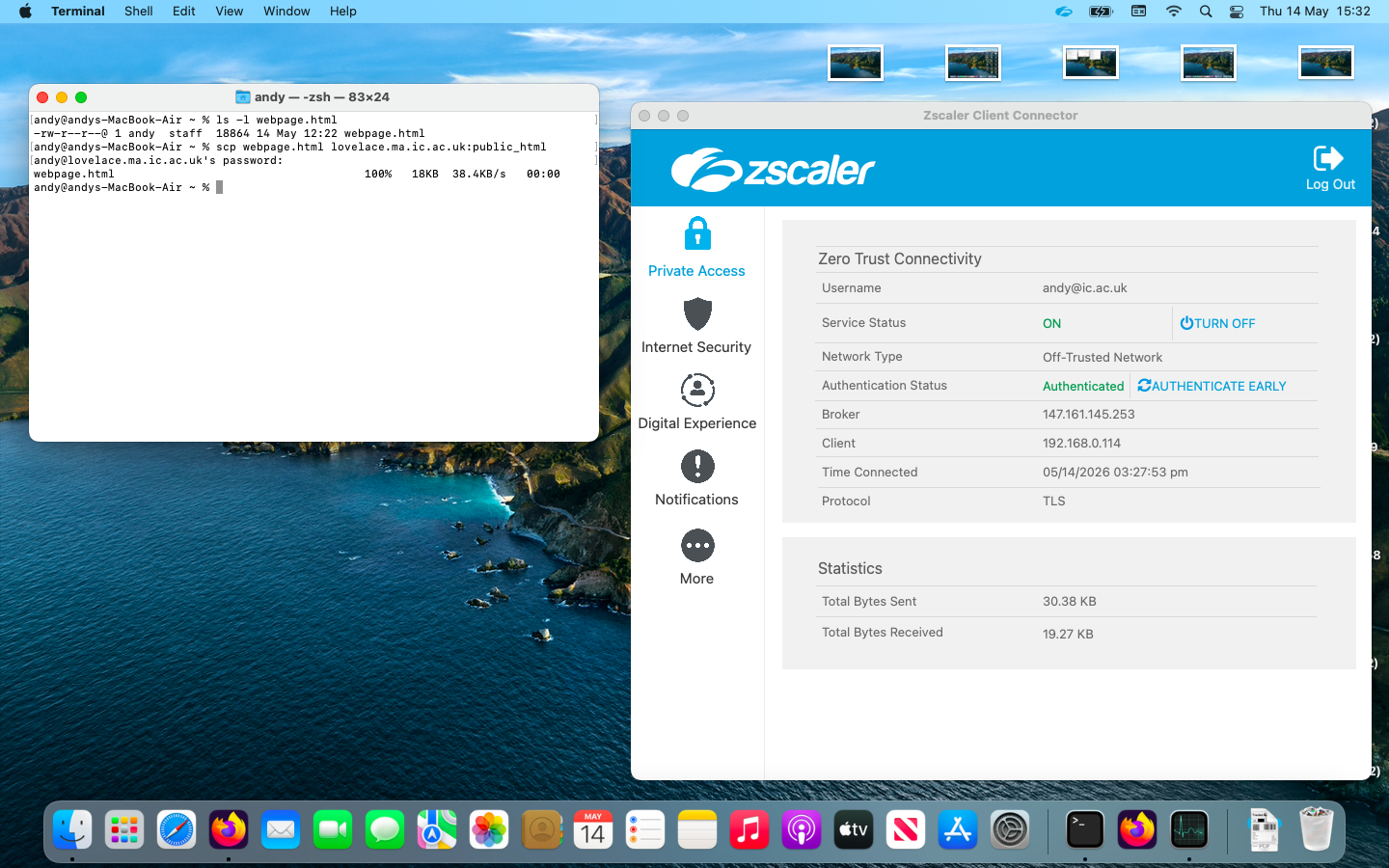1389x868 pixels.
Task: Click AUTHENTICATE EARLY link
Action: (x=1212, y=386)
